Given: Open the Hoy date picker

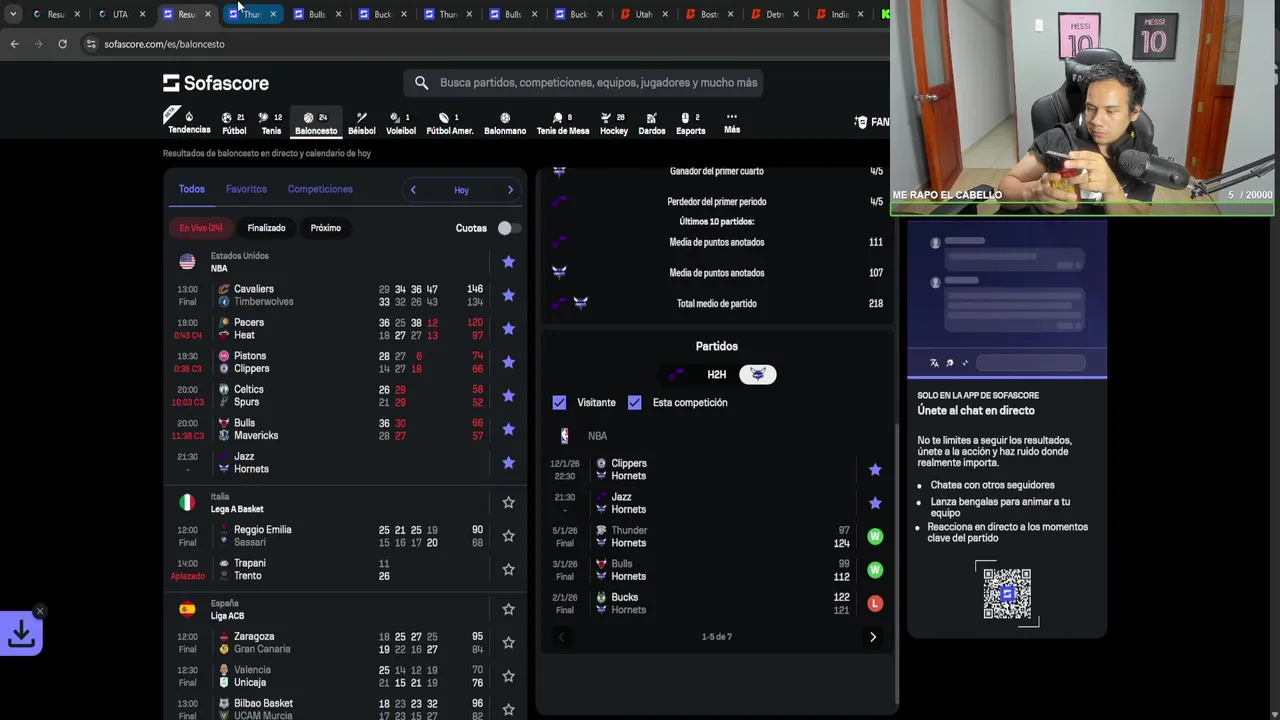Looking at the screenshot, I should [x=461, y=190].
